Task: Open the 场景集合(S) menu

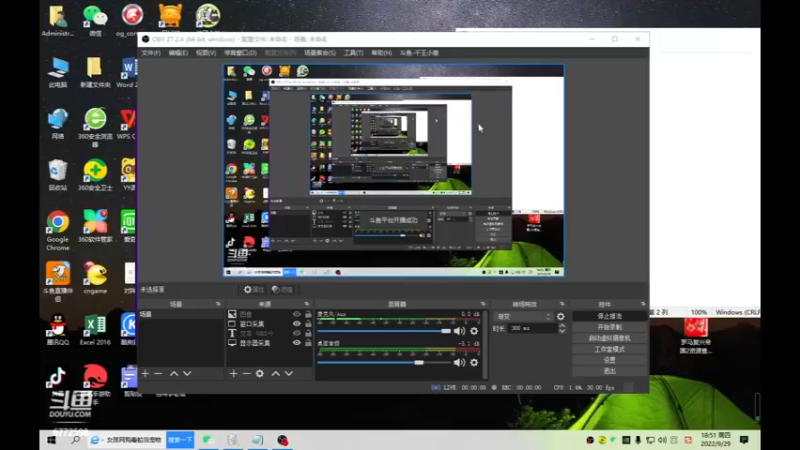Action: point(320,53)
